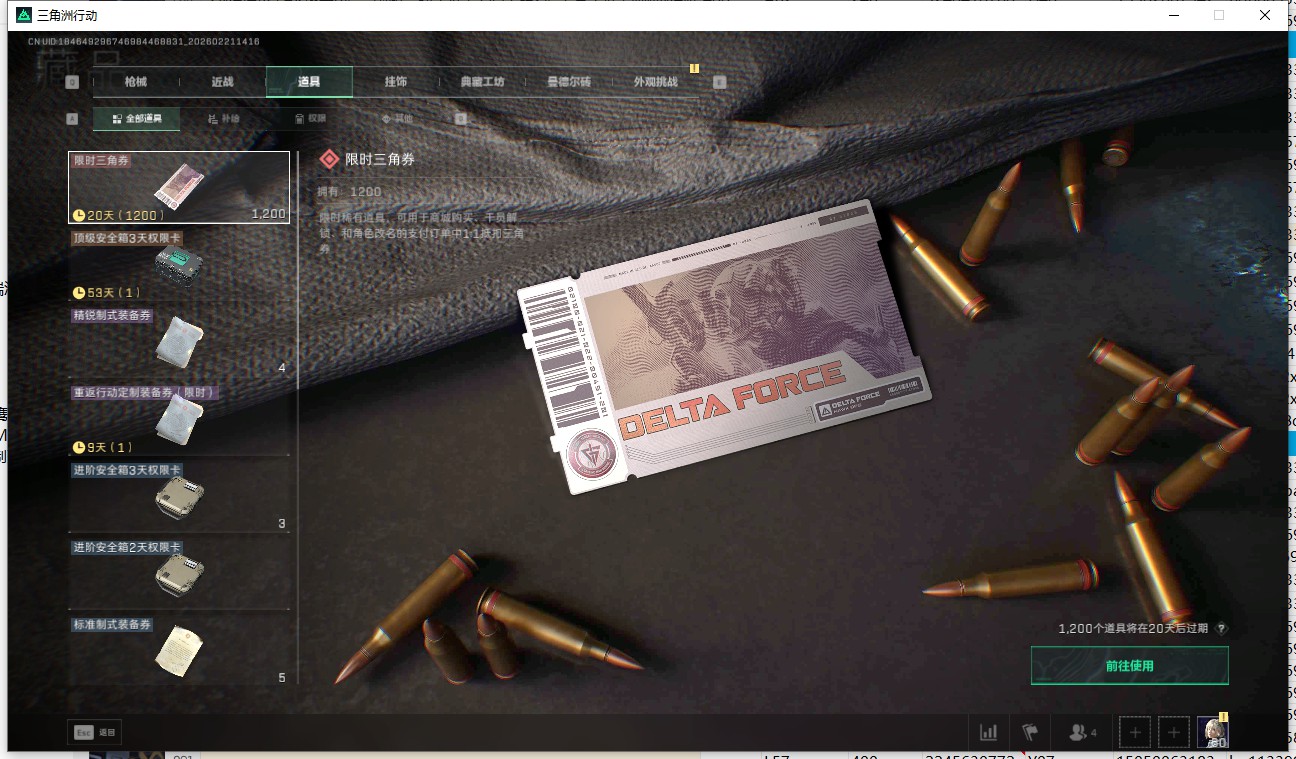Open the player avatar portrait
This screenshot has height=759, width=1296.
(1213, 732)
